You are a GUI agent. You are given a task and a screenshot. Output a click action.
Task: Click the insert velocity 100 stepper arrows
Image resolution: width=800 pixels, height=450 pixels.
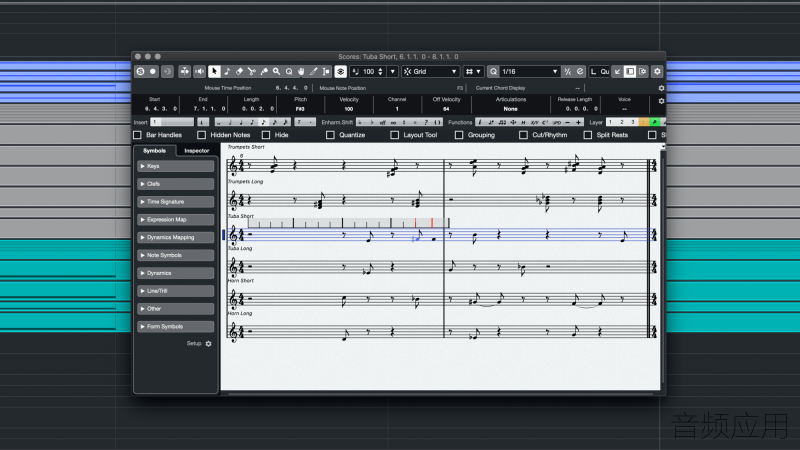tap(380, 72)
